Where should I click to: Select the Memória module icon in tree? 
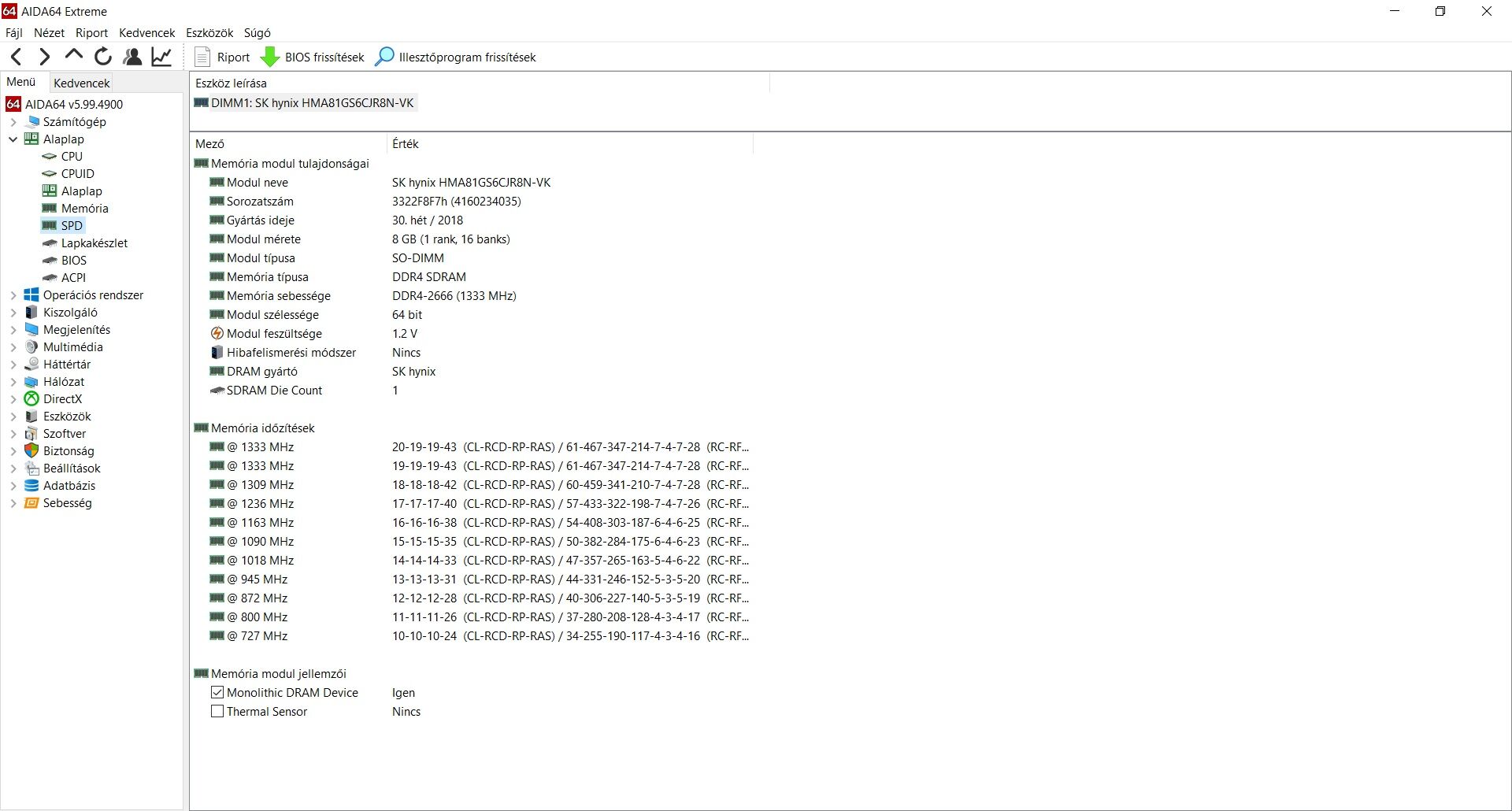pyautogui.click(x=50, y=209)
